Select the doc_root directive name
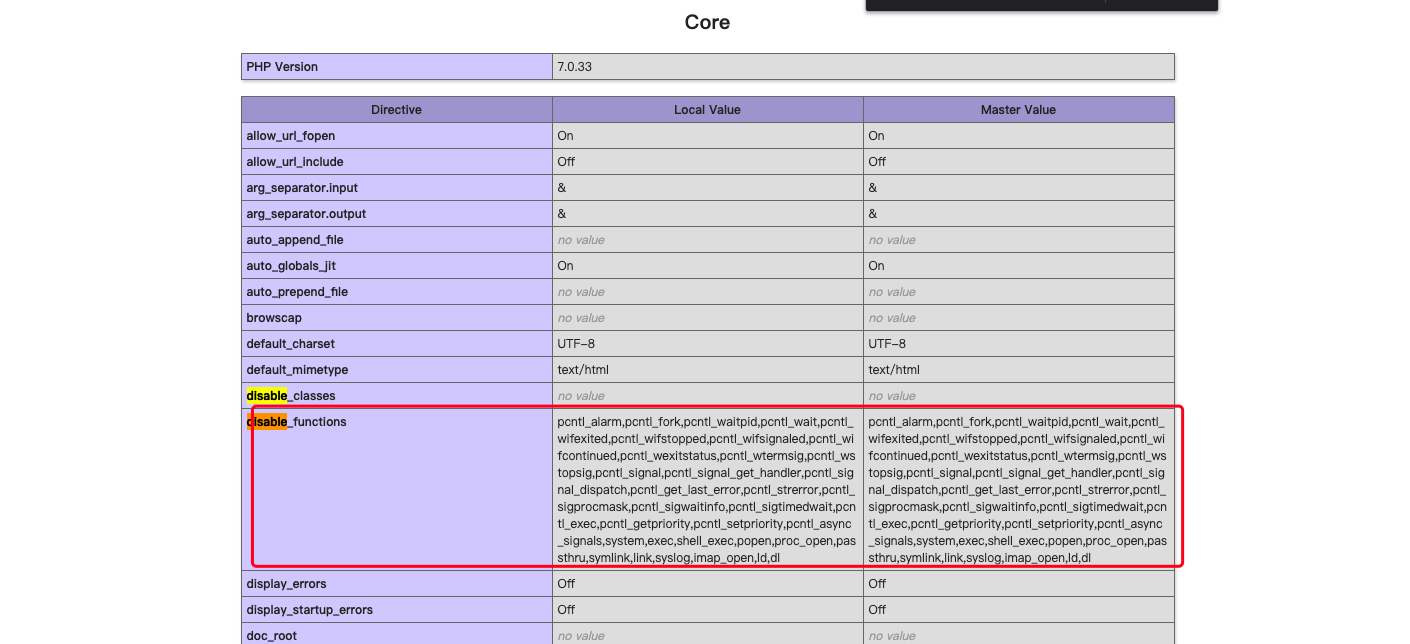1410x644 pixels. point(271,636)
